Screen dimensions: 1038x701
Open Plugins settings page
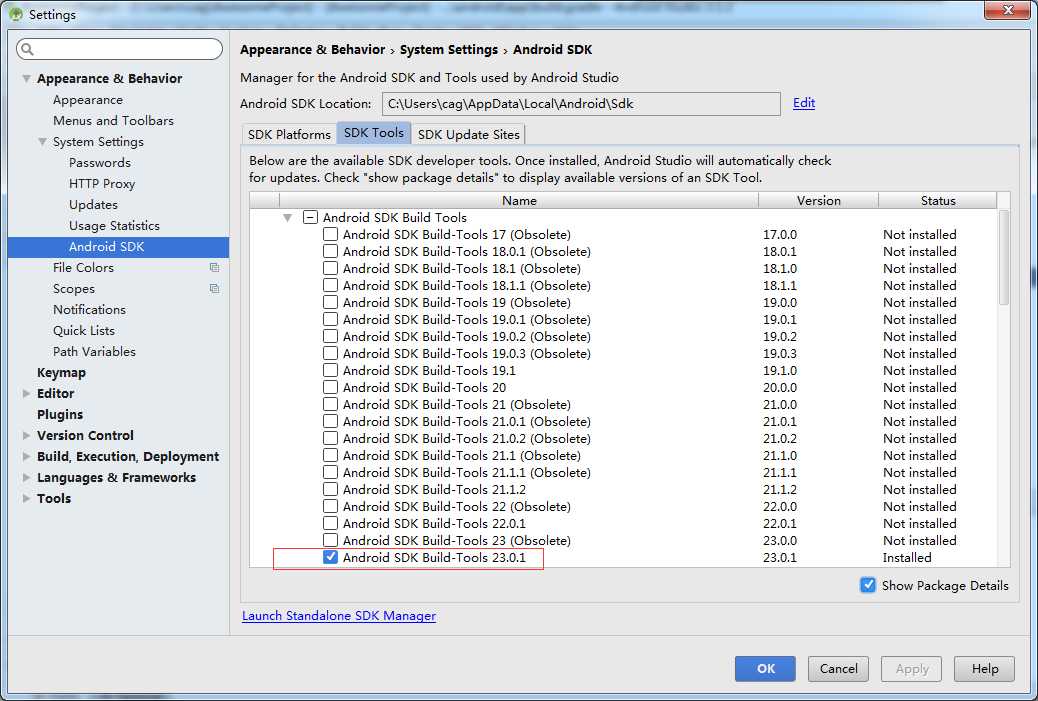click(x=60, y=414)
